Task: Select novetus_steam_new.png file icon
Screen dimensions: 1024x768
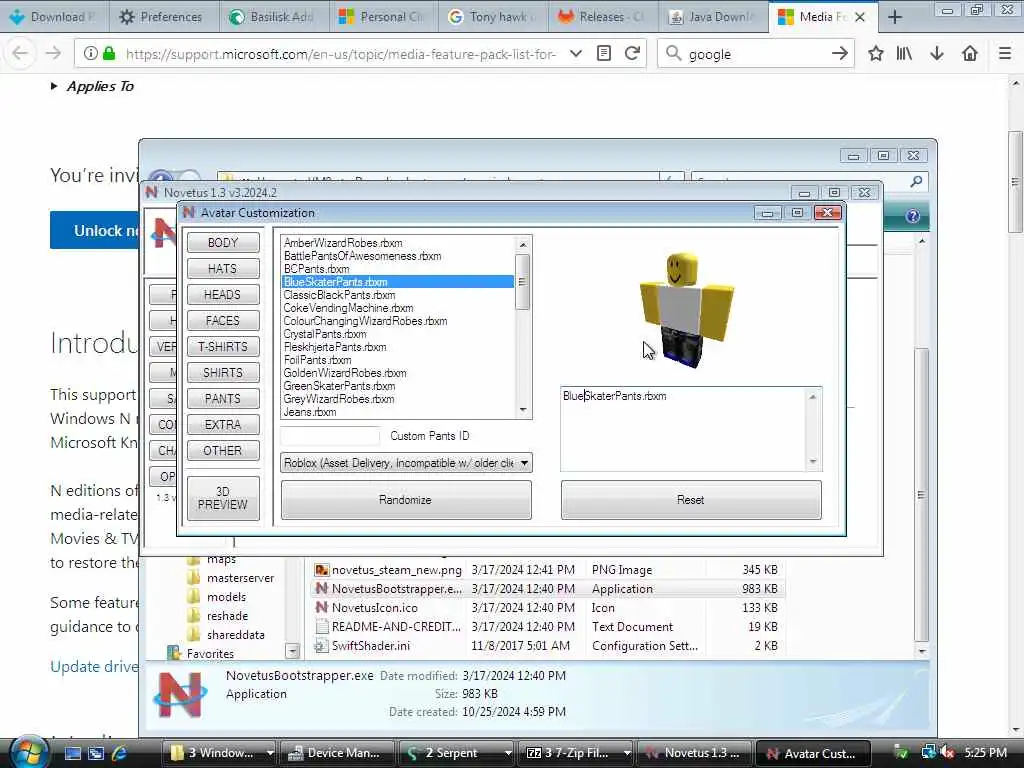Action: click(321, 569)
